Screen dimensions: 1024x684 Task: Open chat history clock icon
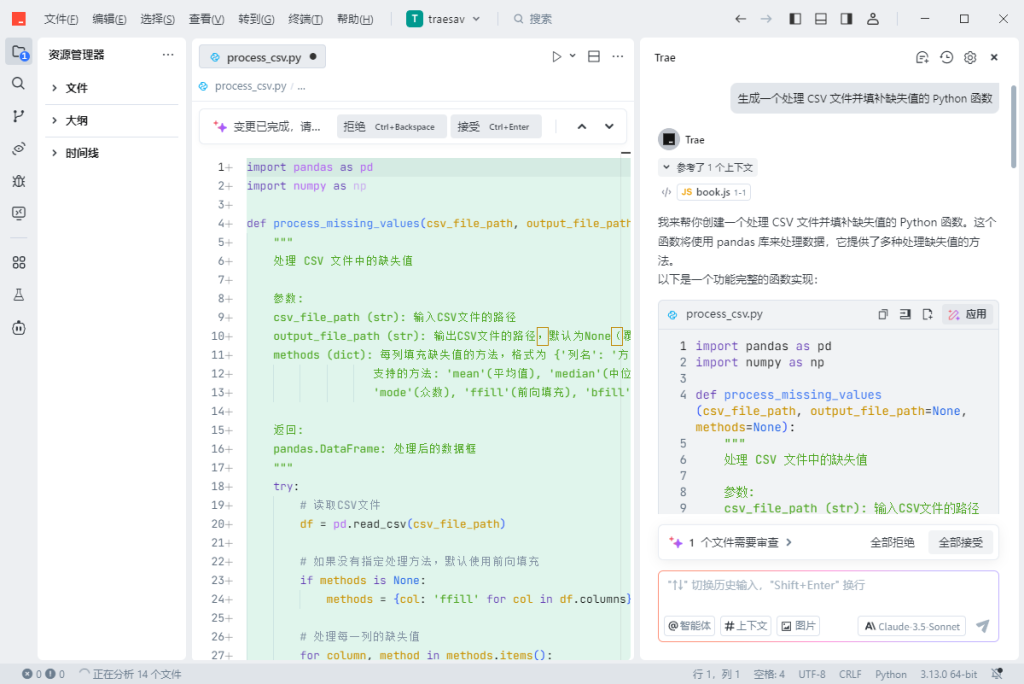click(946, 57)
